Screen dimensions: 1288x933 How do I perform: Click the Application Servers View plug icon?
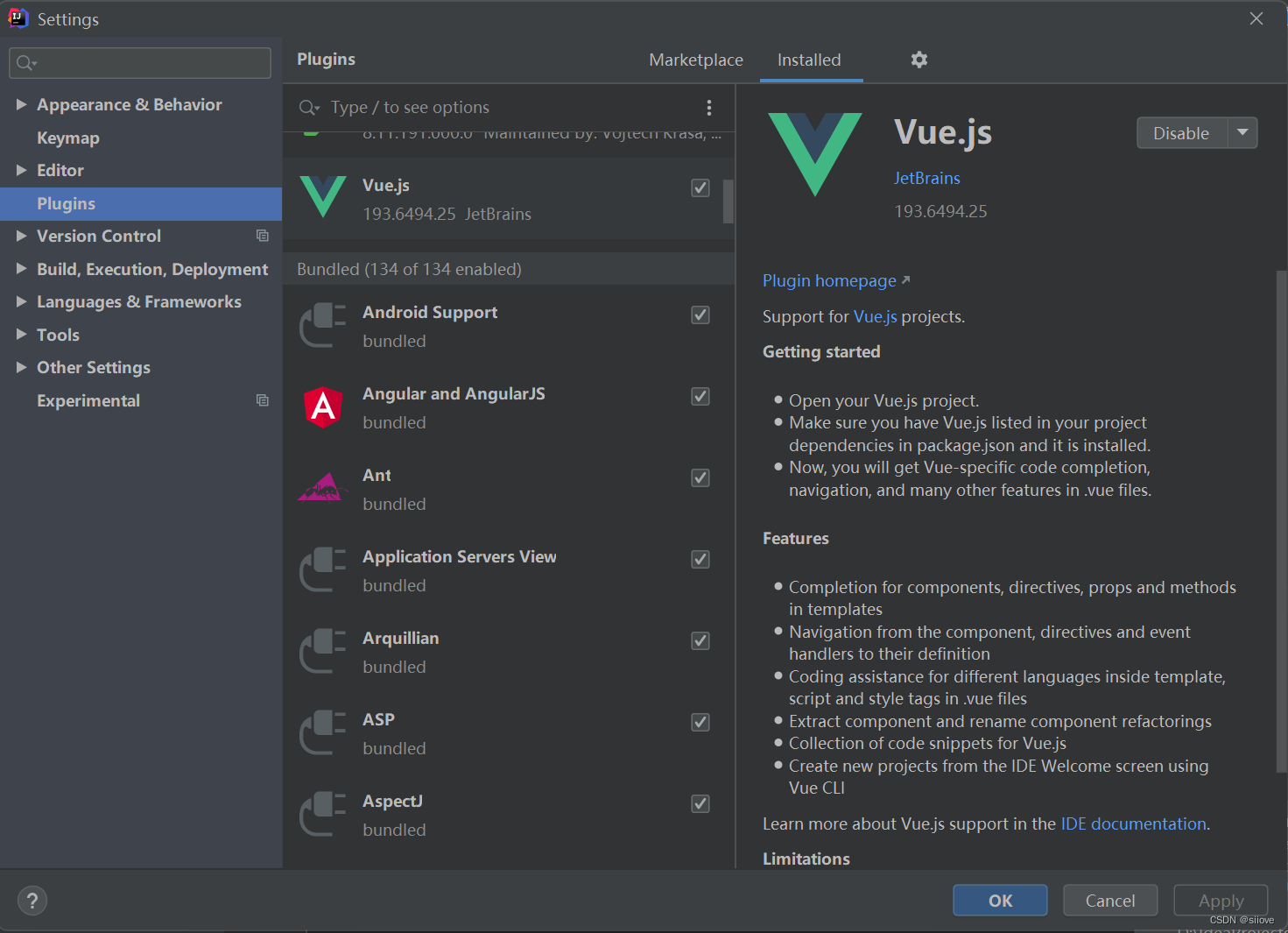322,569
